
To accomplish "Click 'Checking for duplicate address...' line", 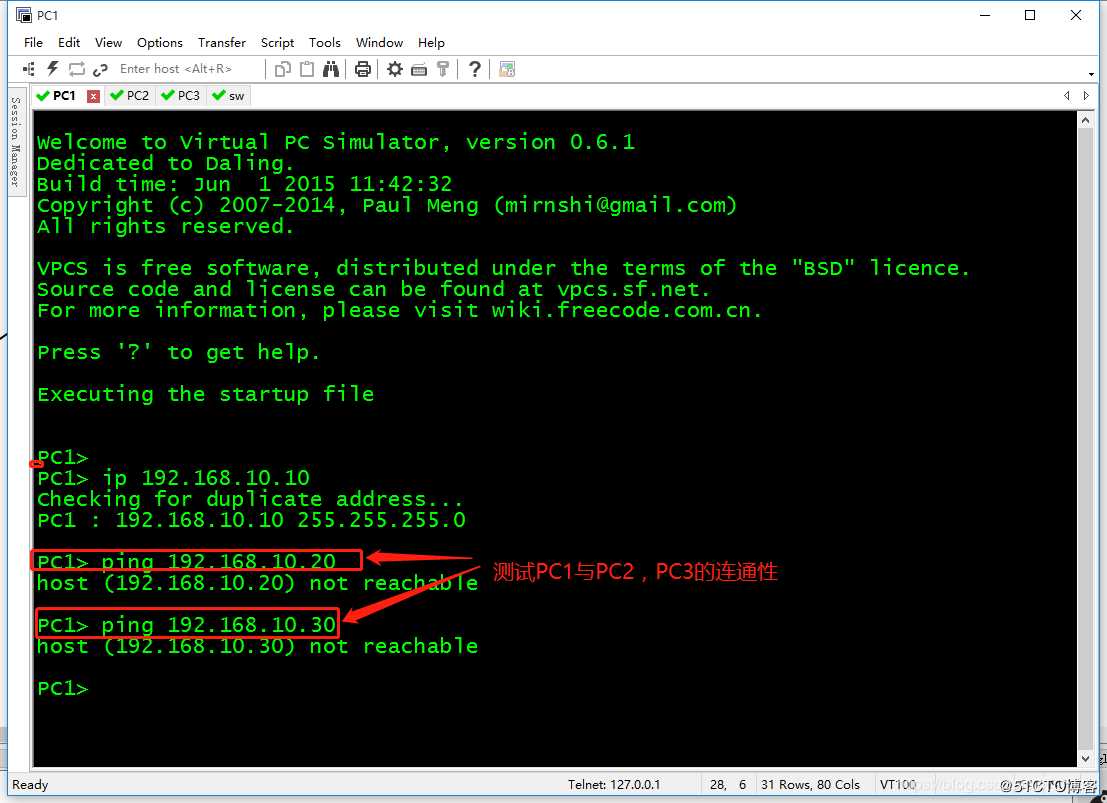I will pyautogui.click(x=251, y=499).
